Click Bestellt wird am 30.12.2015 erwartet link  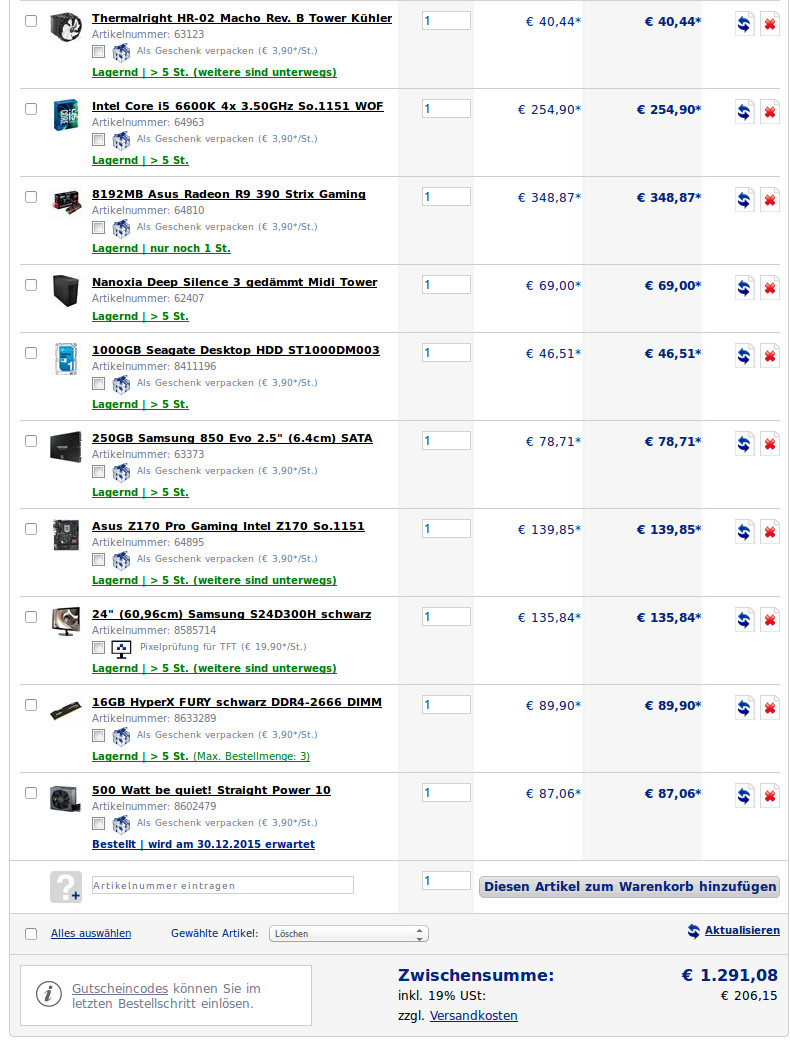click(203, 844)
